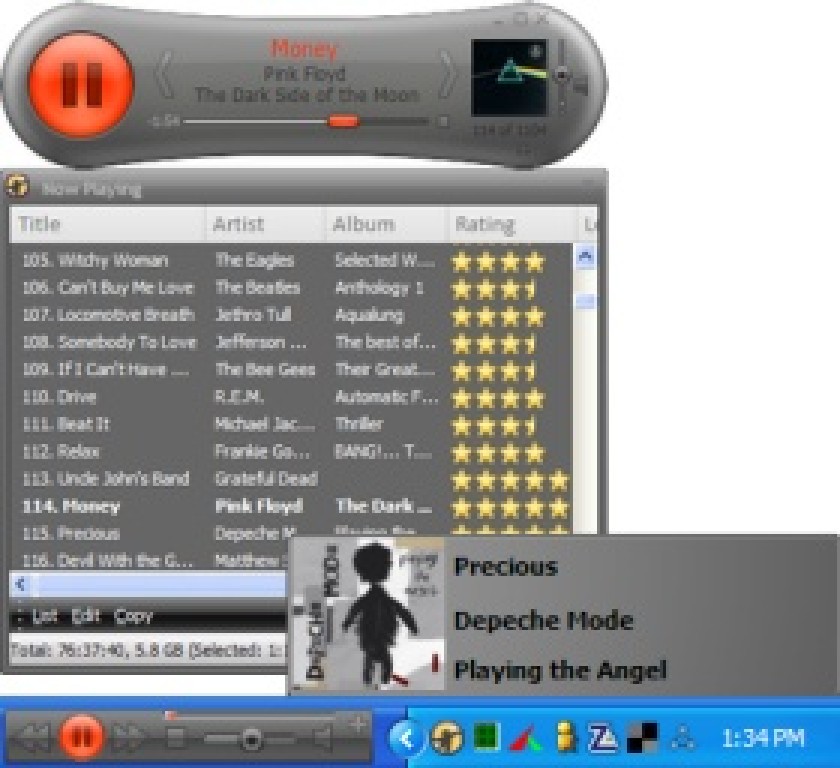Viewport: 840px width, 768px height.
Task: Mute sound with mini player speaker icon
Action: (580, 86)
